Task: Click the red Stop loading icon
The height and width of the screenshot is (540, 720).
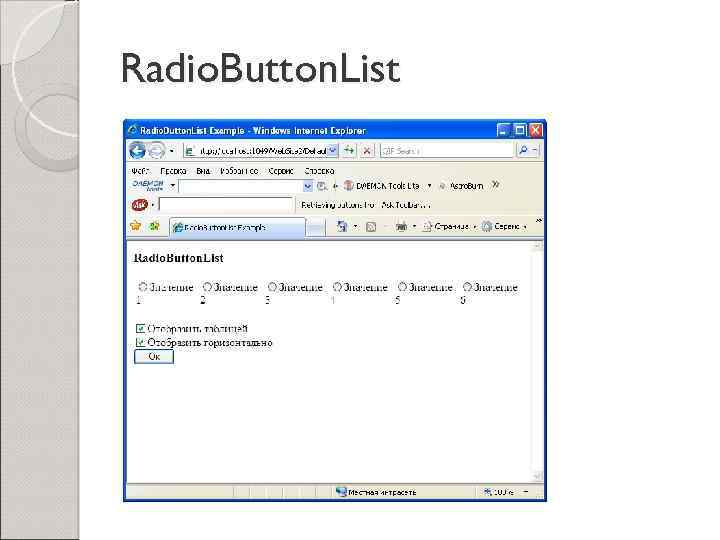Action: [x=367, y=150]
